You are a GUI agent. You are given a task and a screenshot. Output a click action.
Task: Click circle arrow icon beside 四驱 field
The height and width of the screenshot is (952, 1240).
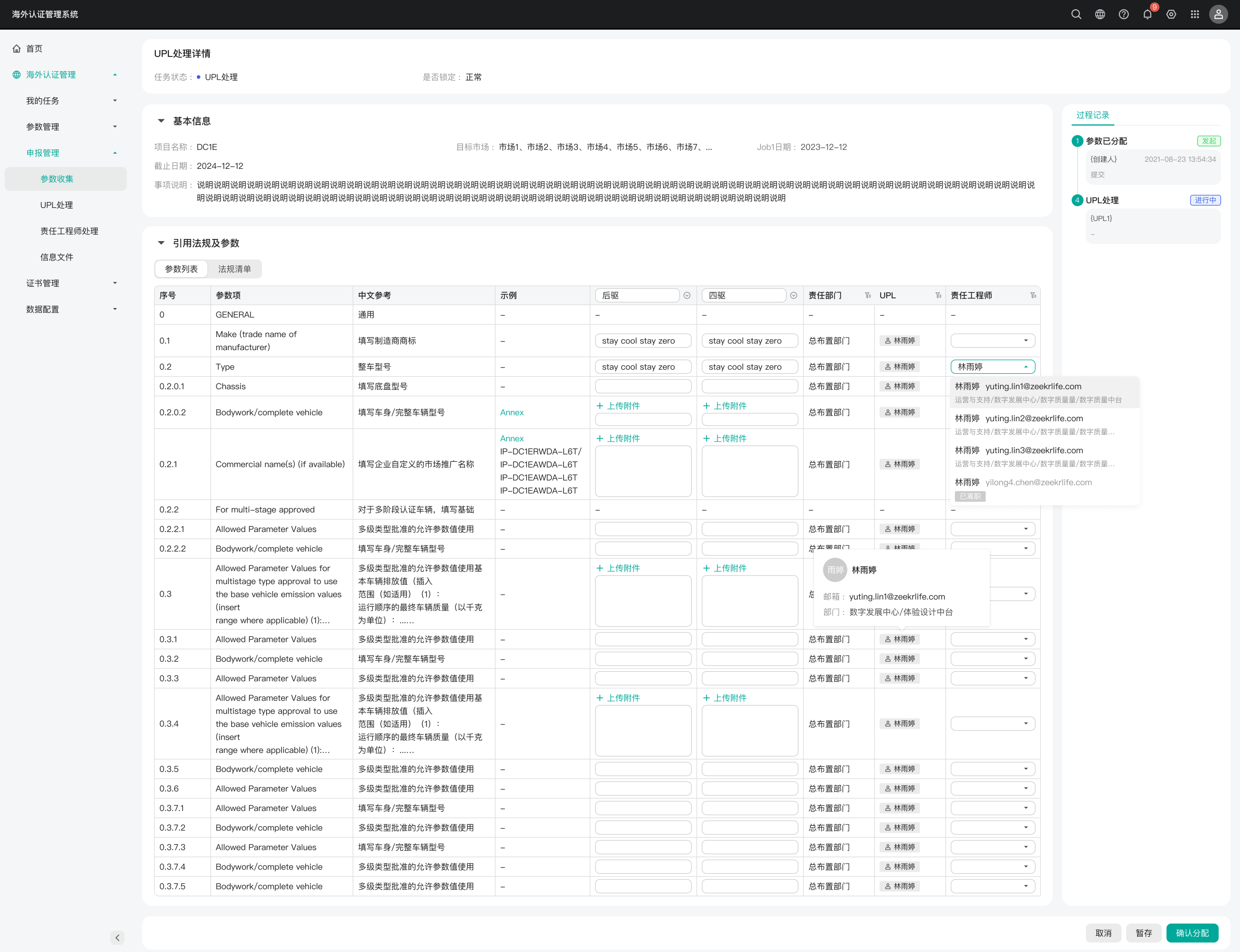pyautogui.click(x=793, y=295)
